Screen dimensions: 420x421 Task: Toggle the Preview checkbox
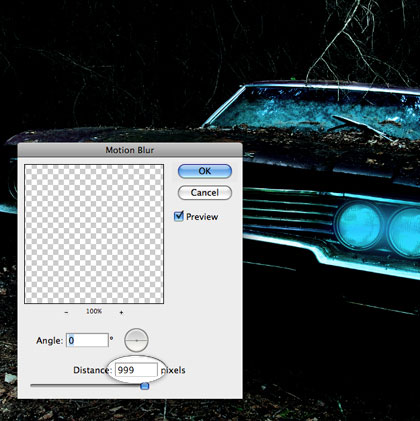click(179, 216)
